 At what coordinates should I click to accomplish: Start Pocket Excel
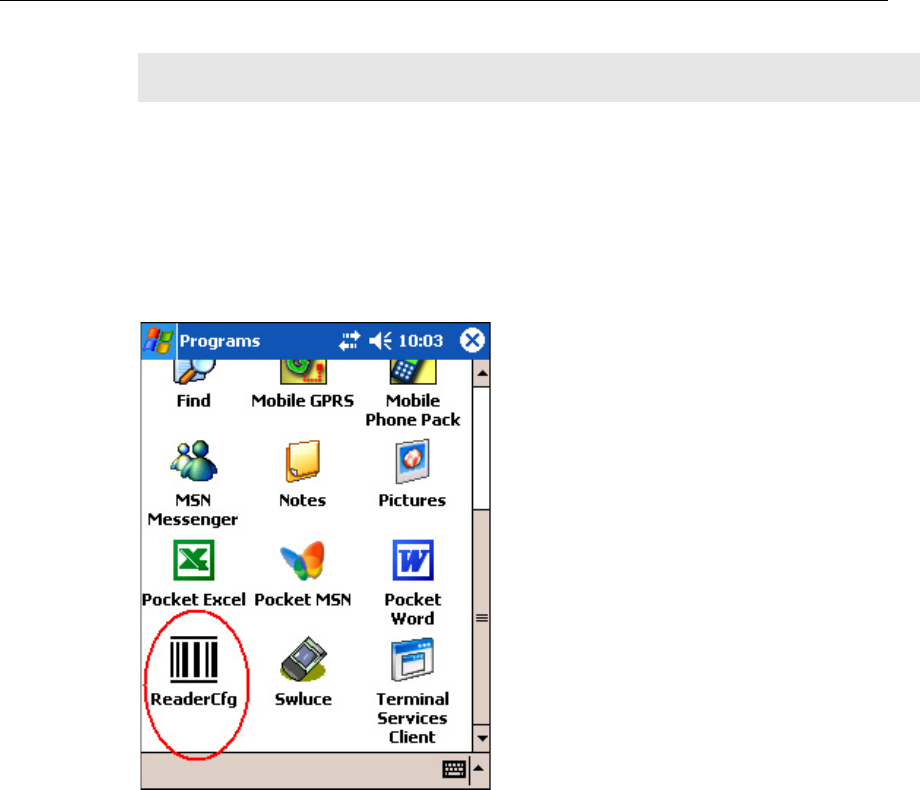194,560
